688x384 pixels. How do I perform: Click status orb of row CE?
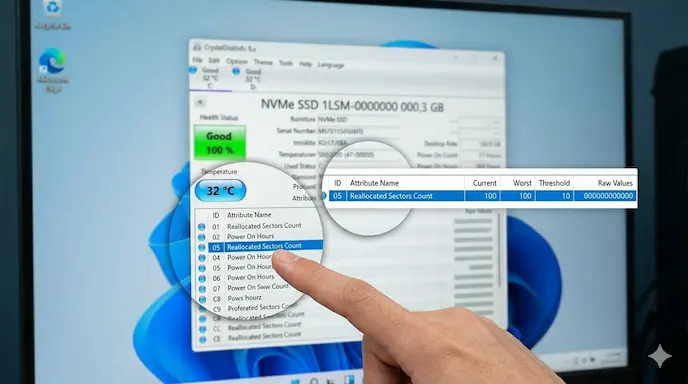pyautogui.click(x=202, y=339)
